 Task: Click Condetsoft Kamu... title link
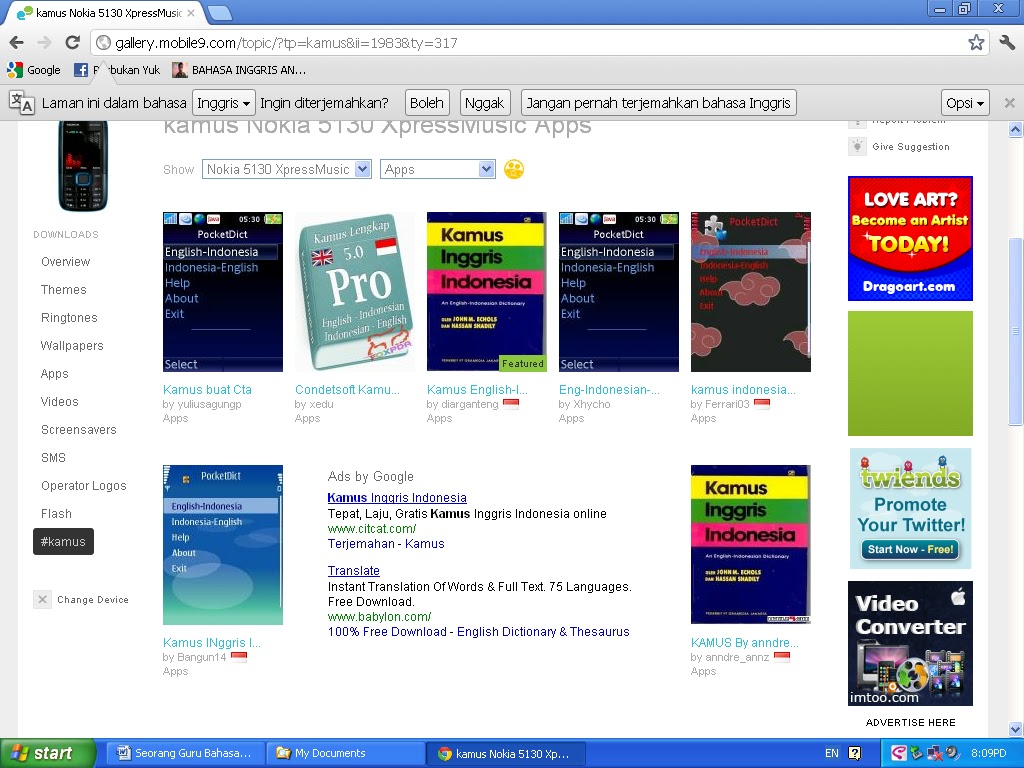tap(347, 390)
